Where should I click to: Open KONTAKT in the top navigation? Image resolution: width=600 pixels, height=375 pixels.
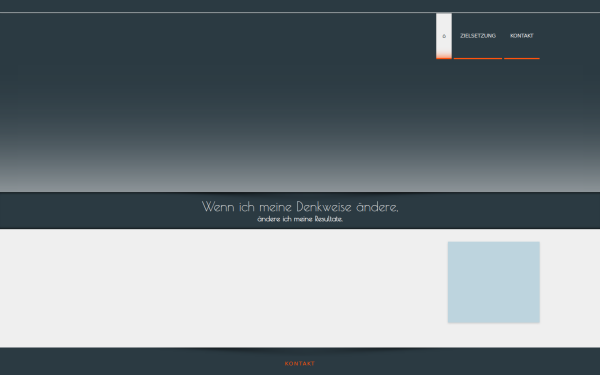[522, 36]
